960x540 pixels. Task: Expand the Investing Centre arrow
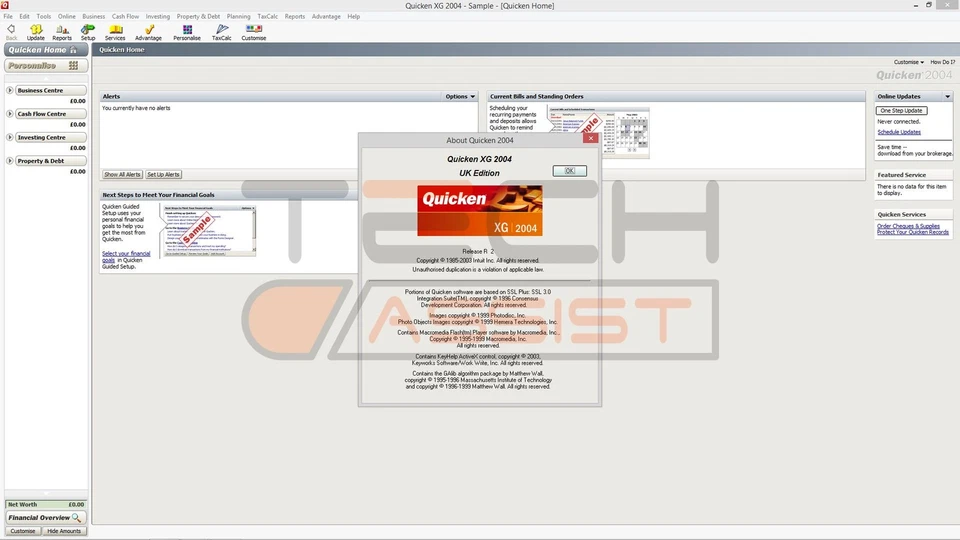click(x=10, y=137)
